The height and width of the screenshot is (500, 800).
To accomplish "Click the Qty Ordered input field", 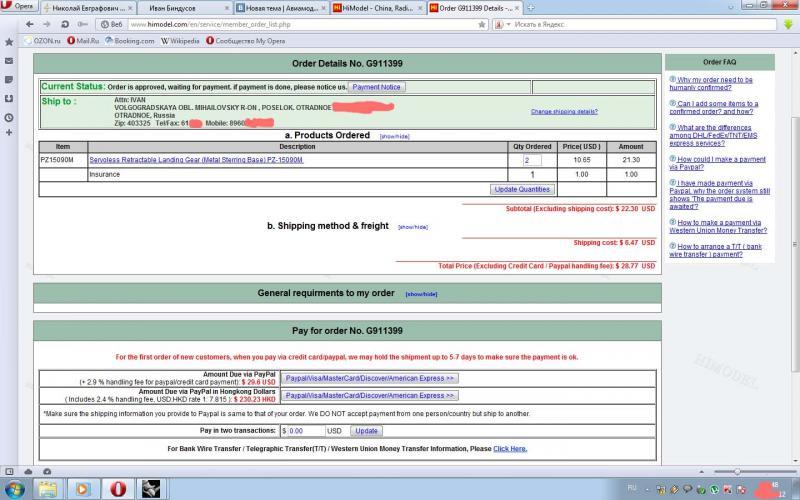I will tap(531, 160).
